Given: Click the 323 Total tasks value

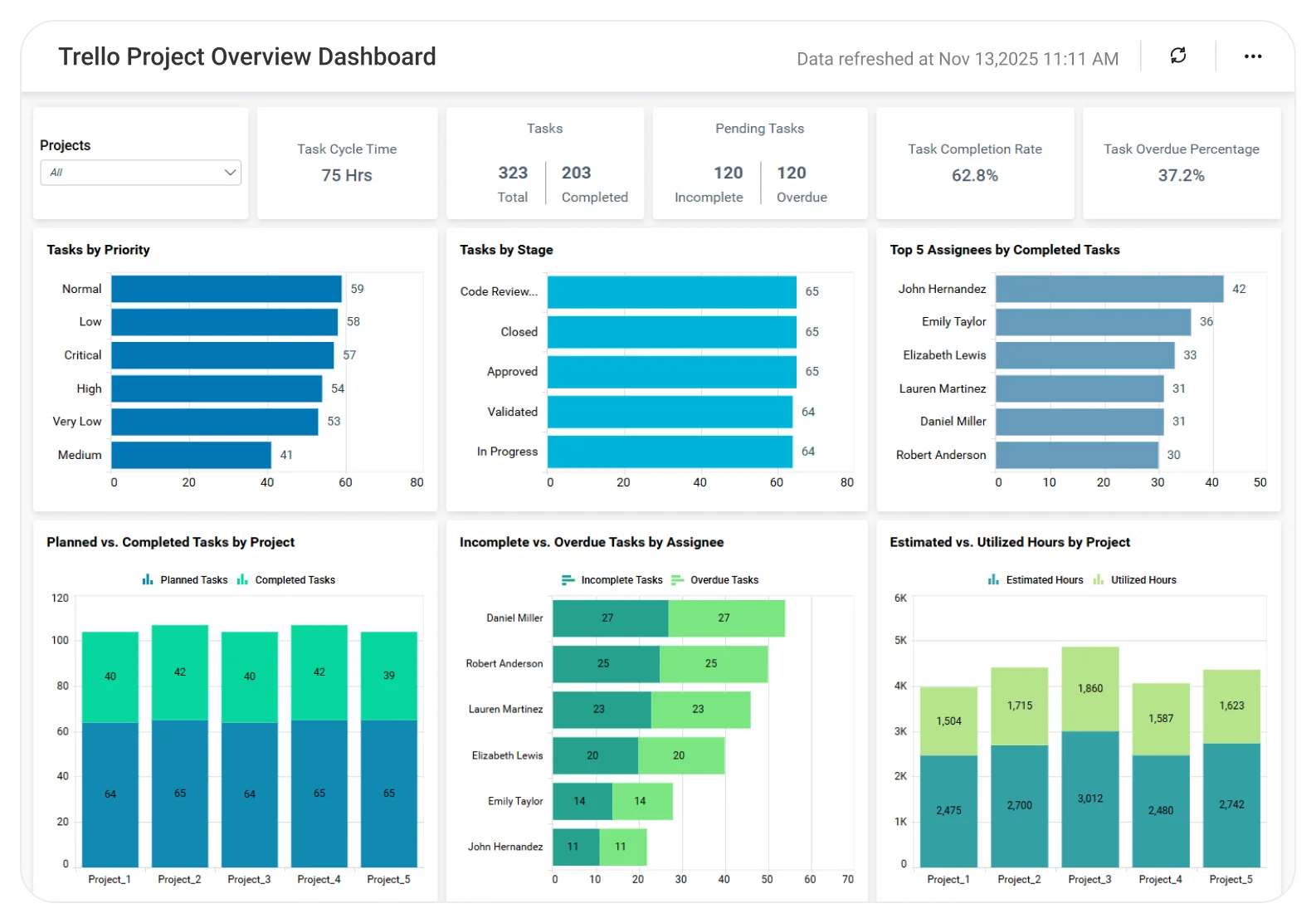Looking at the screenshot, I should [513, 173].
